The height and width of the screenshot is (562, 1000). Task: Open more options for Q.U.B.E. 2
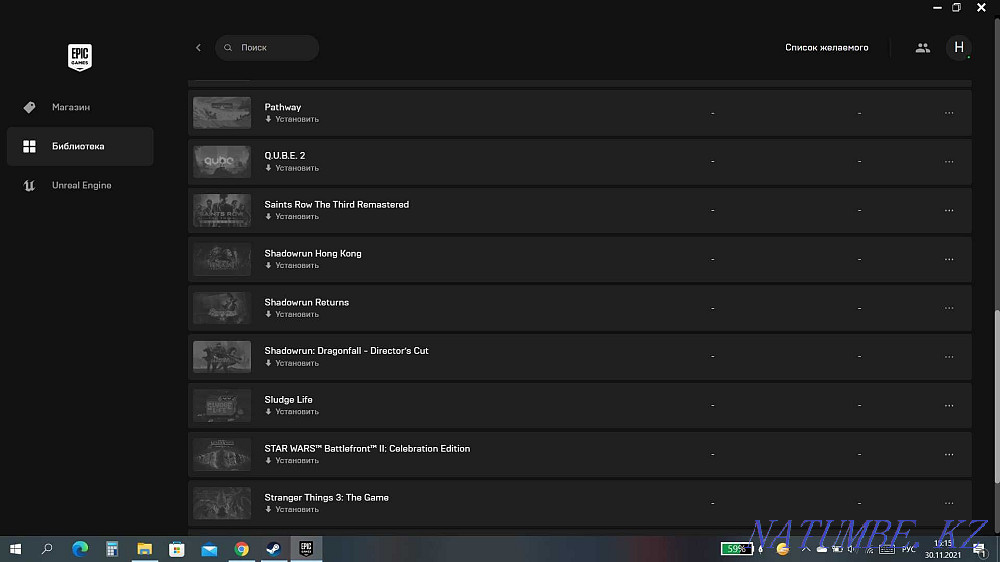click(949, 161)
